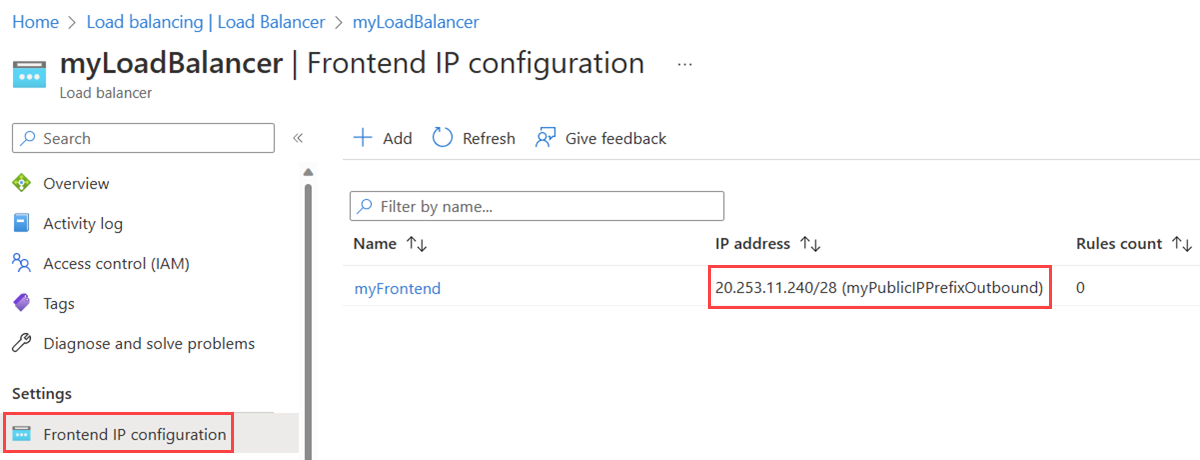Image resolution: width=1200 pixels, height=460 pixels.
Task: Click the Refresh circular arrow icon
Action: coord(443,138)
